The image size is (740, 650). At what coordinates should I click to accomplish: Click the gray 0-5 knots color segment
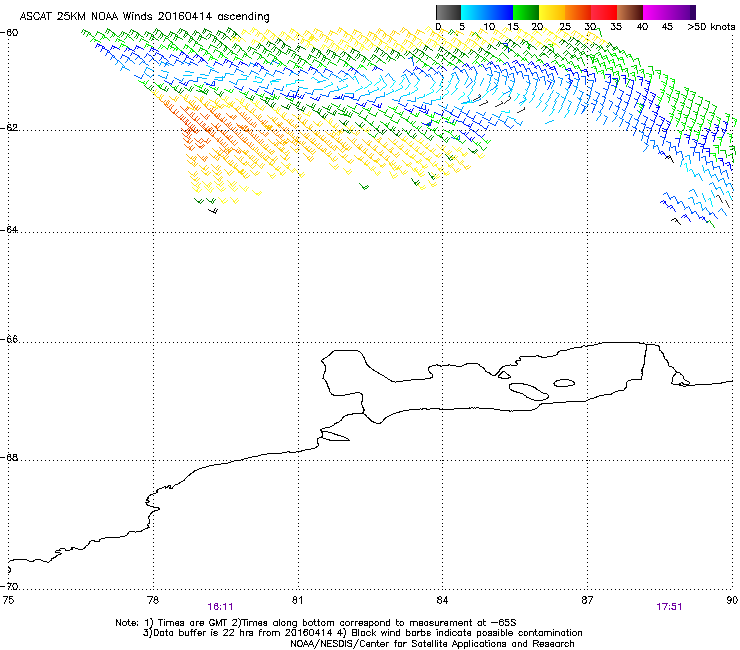tap(448, 12)
